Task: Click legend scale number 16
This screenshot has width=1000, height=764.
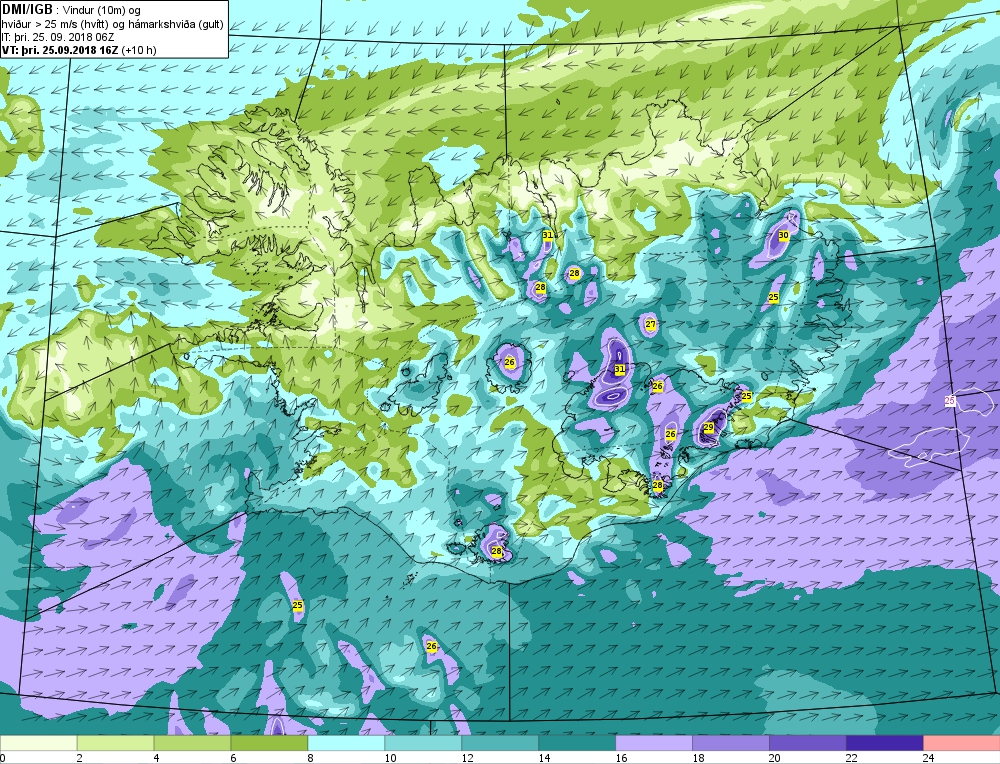Action: tap(621, 758)
